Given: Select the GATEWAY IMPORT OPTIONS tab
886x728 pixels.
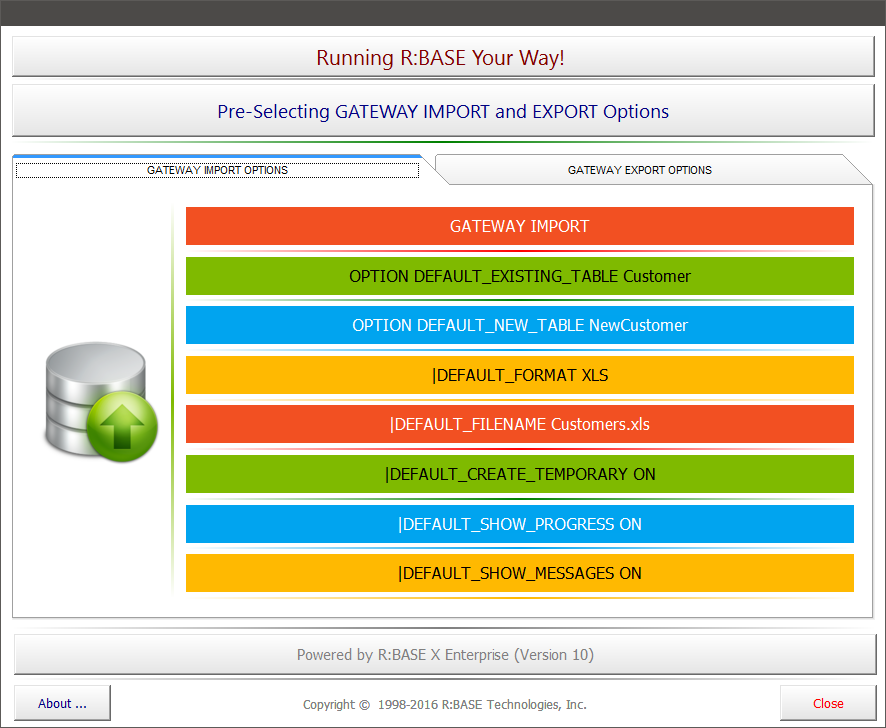Looking at the screenshot, I should point(217,170).
